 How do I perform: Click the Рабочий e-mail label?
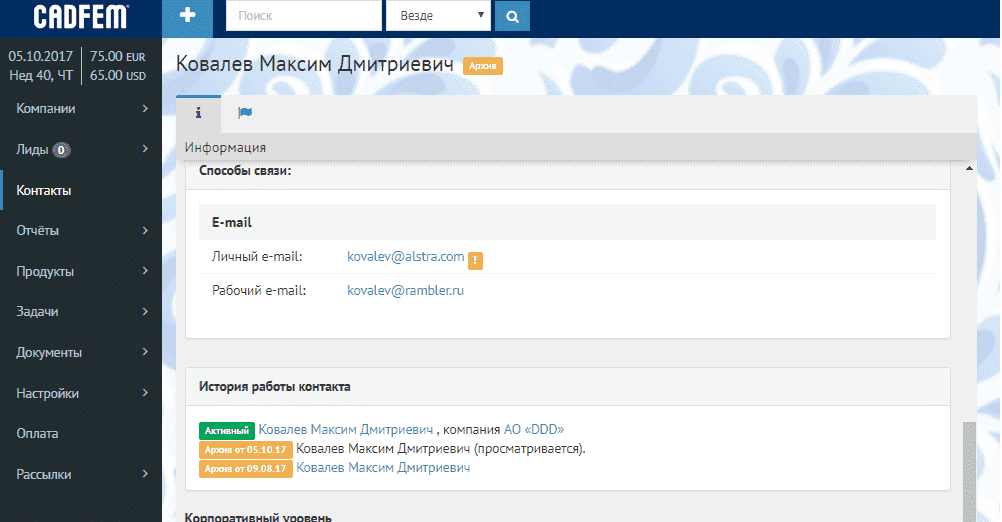(259, 291)
